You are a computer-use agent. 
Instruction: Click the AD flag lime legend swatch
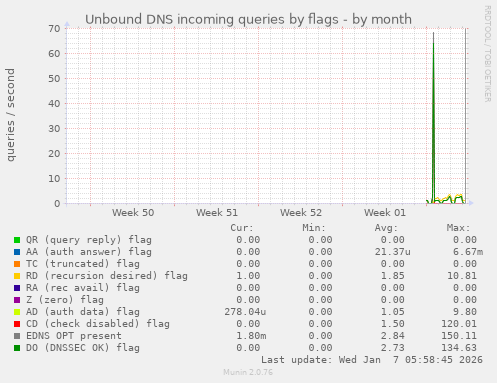click(17, 312)
